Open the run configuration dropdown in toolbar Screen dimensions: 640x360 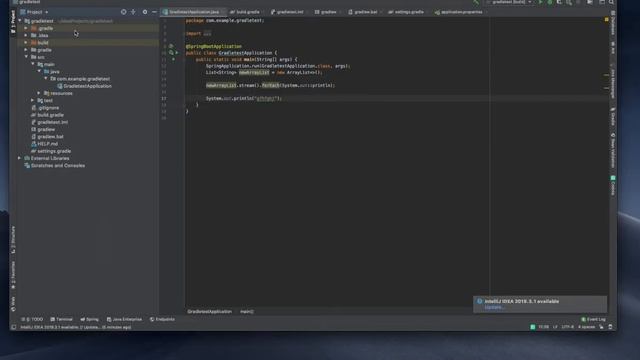(509, 2)
